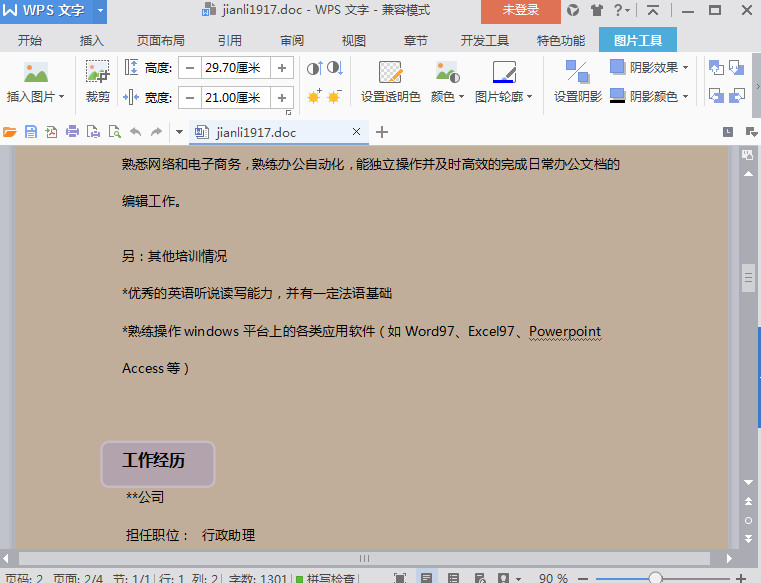Switch to 引用 tab
Viewport: 761px width, 583px height.
230,40
